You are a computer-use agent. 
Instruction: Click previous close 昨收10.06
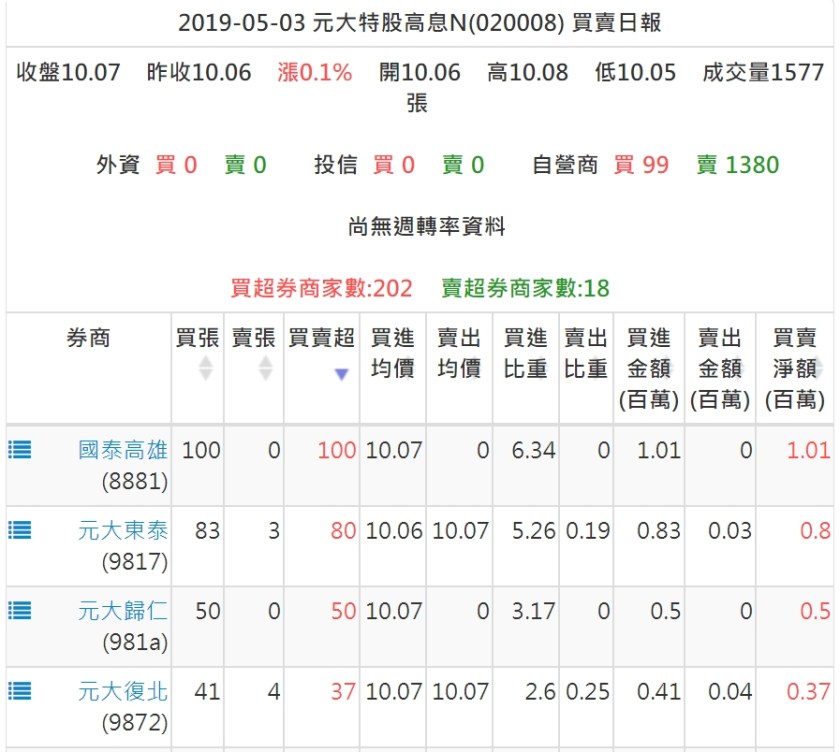[x=199, y=72]
